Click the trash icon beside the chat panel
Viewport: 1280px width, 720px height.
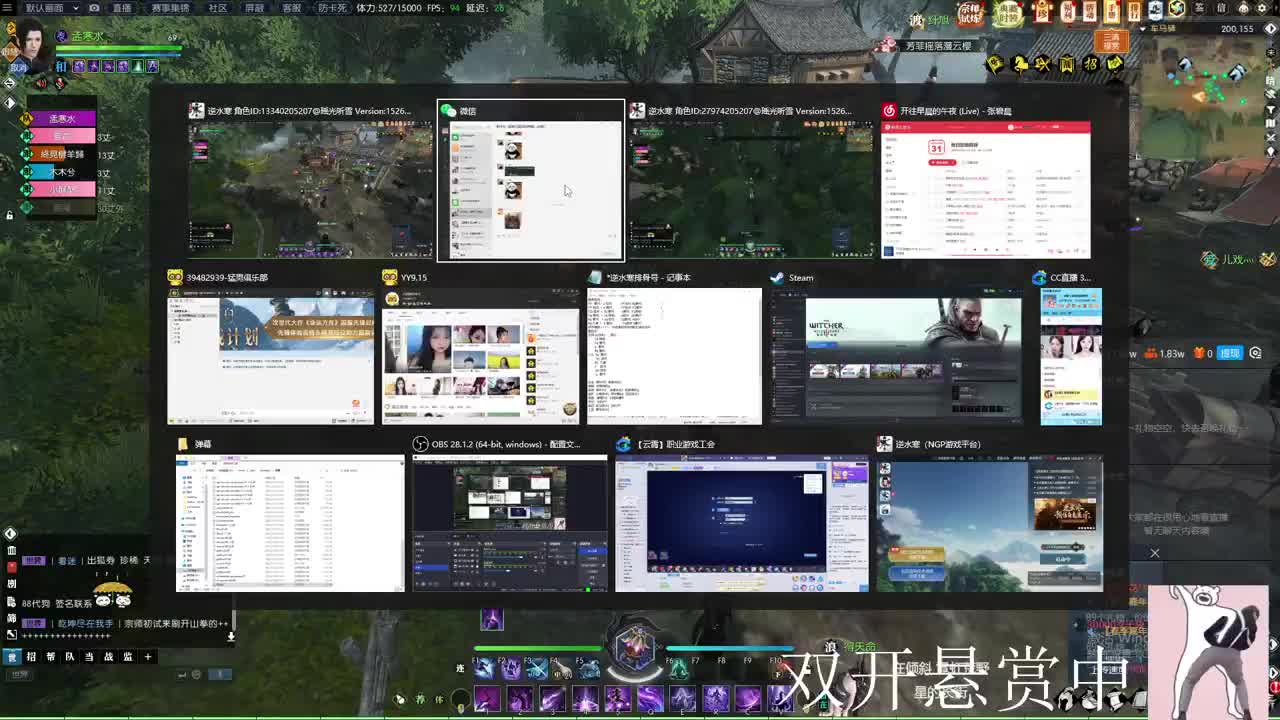pyautogui.click(x=11, y=551)
